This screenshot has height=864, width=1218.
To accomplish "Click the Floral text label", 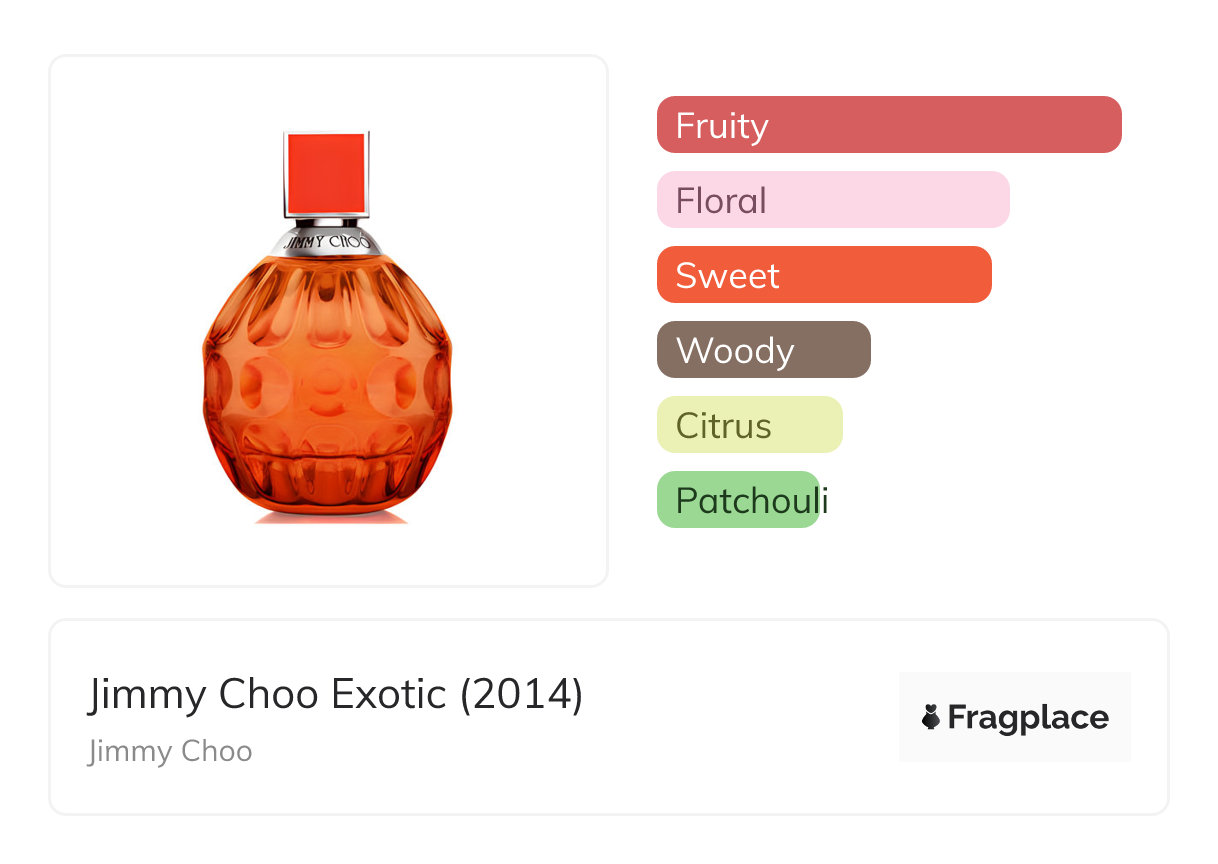I will pos(721,201).
